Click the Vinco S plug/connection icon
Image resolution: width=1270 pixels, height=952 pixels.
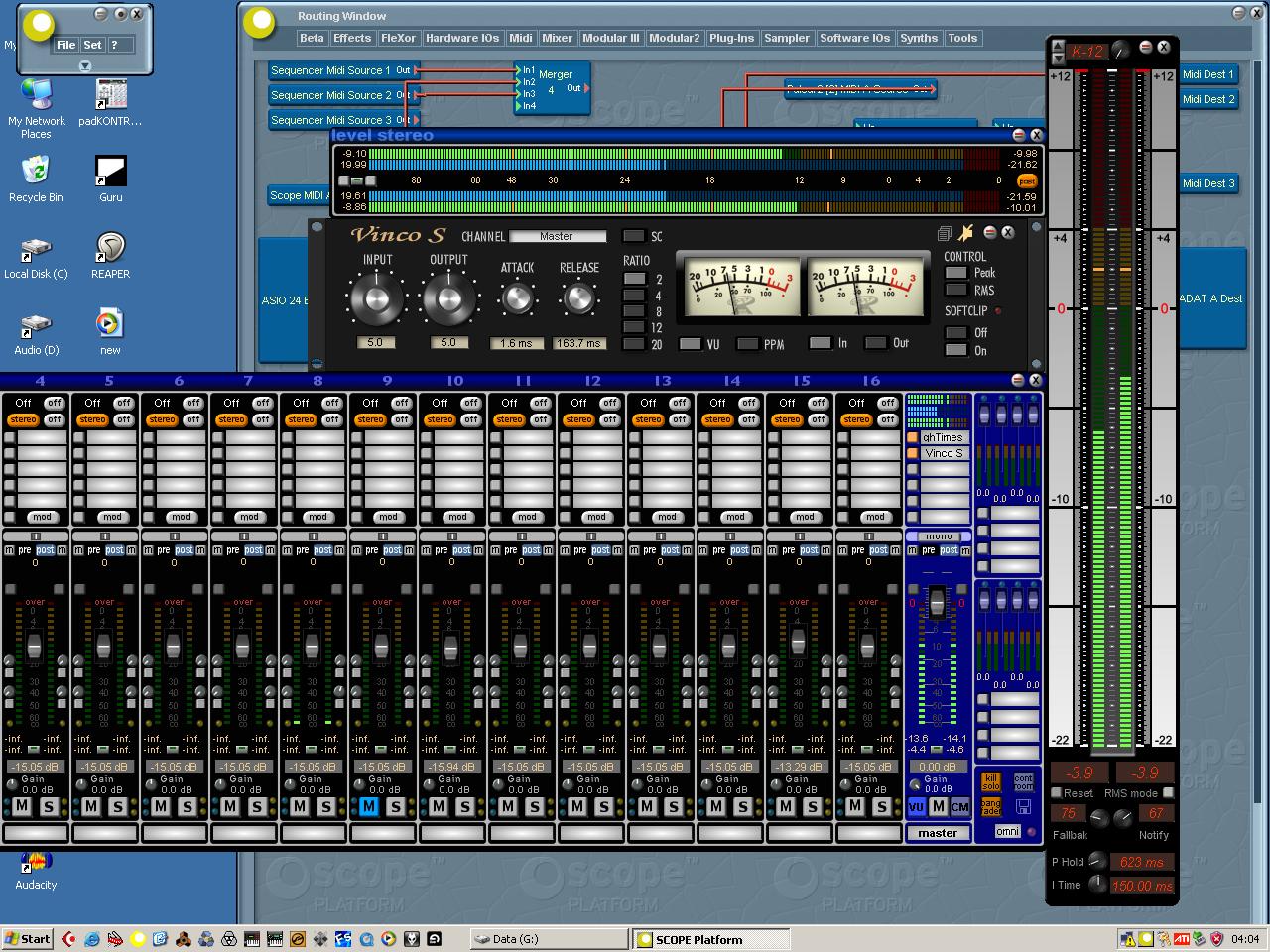pos(965,233)
